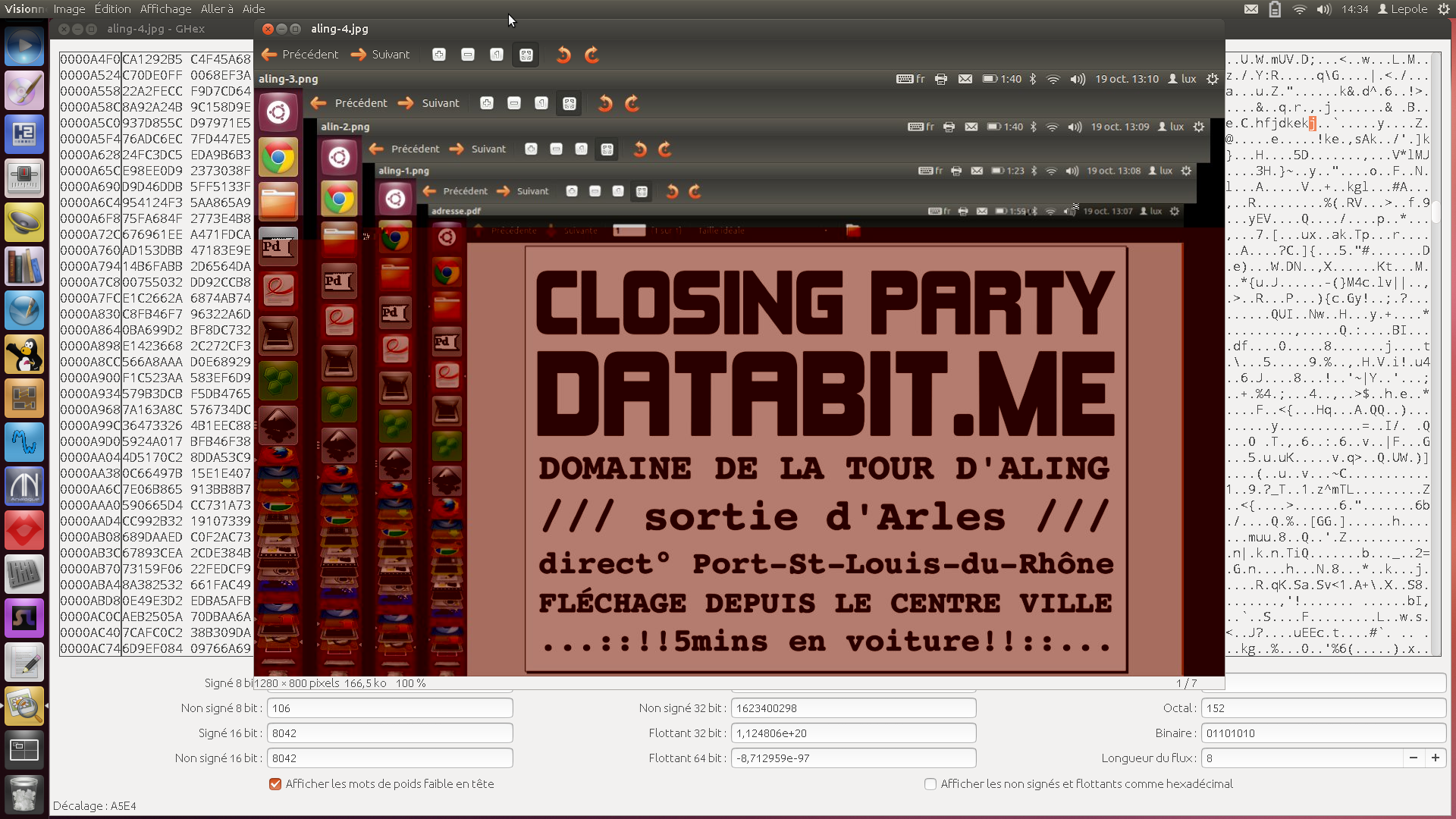Rotate image left with counterclockwise arrow

pos(563,55)
